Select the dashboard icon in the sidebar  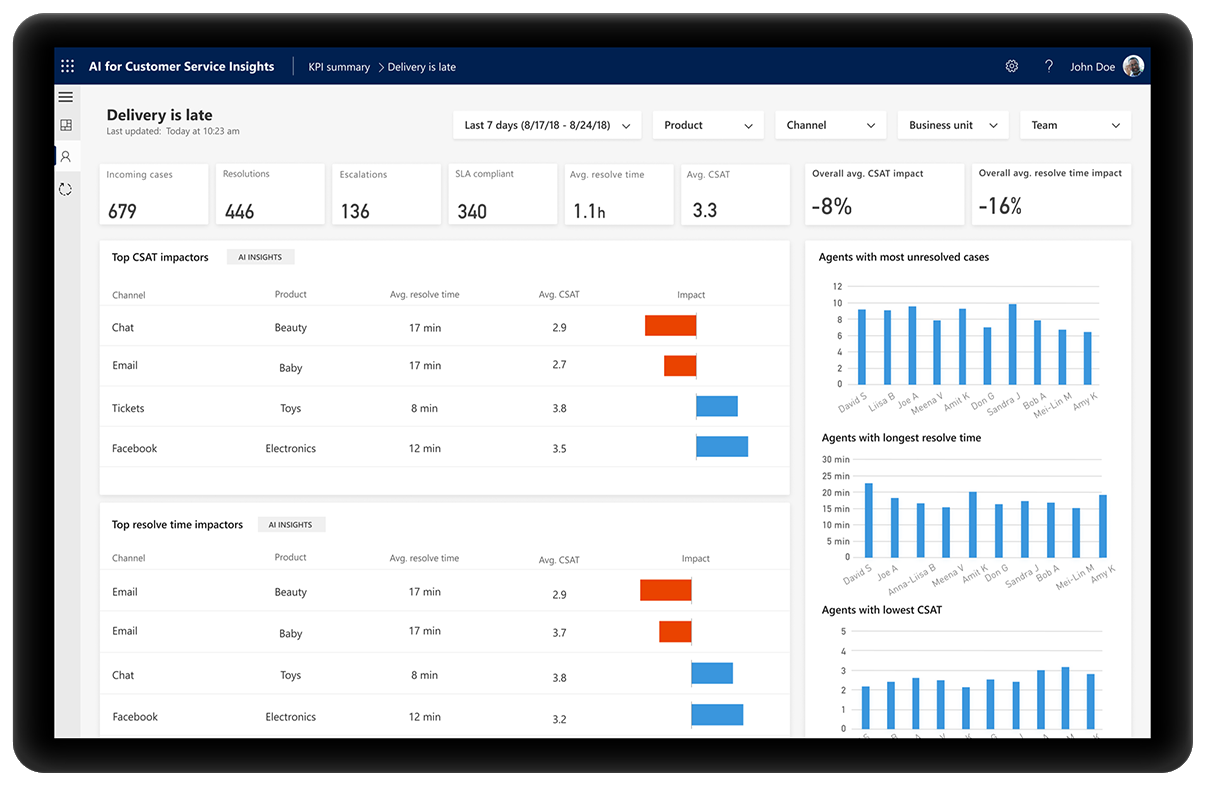point(66,125)
